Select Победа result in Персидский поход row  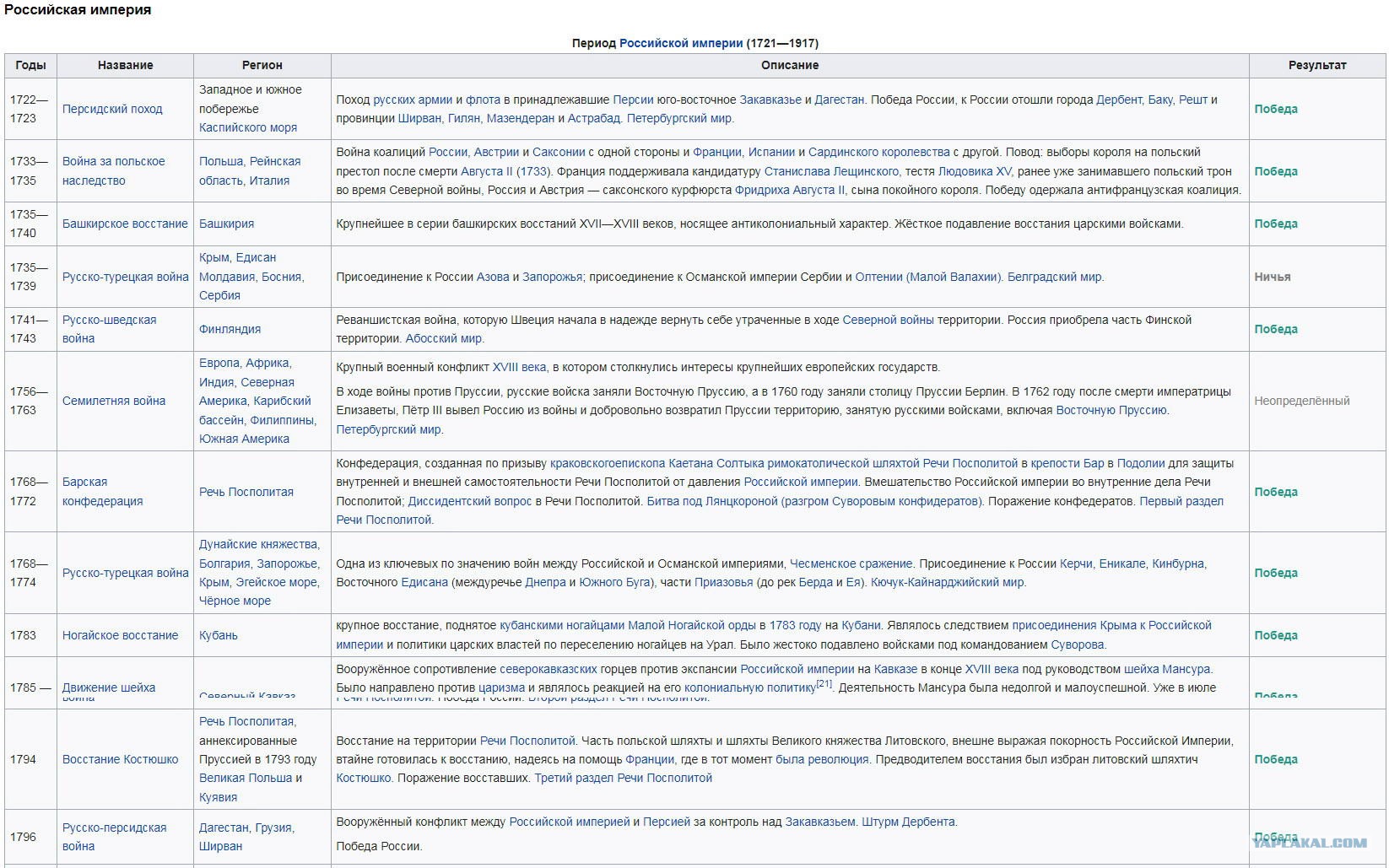point(1276,109)
